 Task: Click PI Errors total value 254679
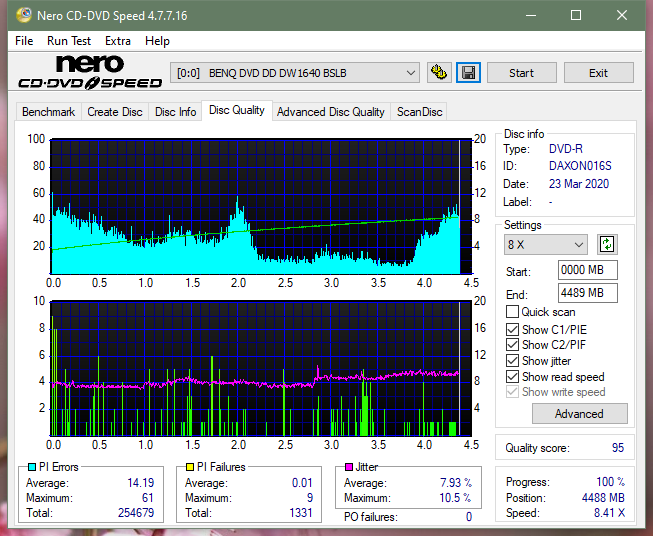point(136,513)
